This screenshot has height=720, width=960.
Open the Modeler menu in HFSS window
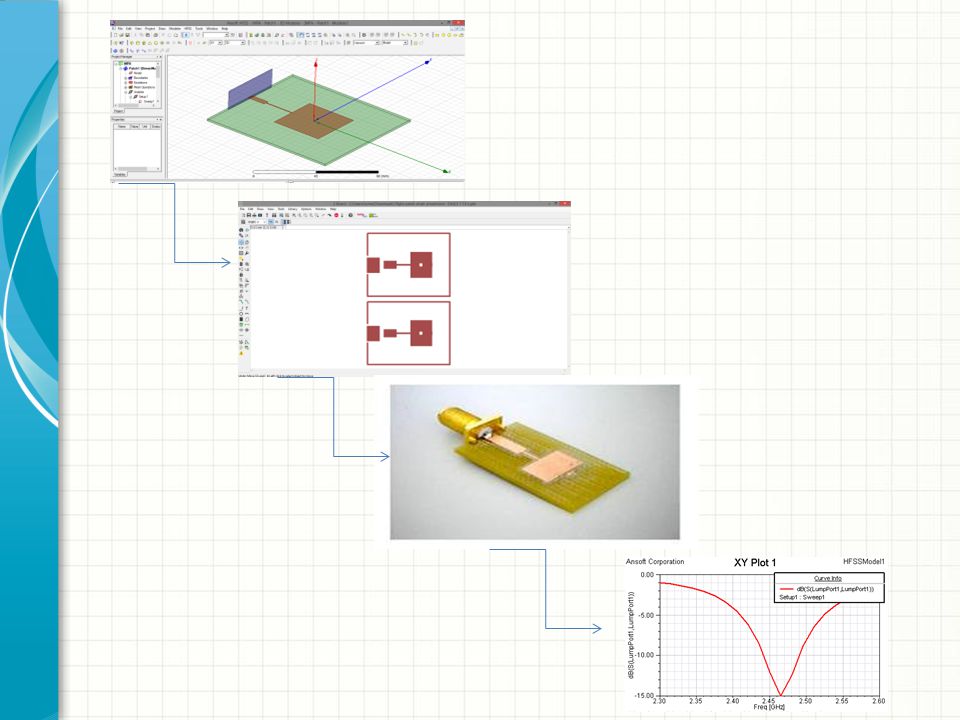pos(175,29)
